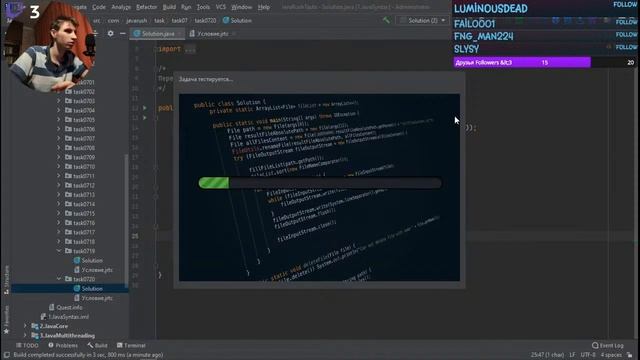The image size is (640, 360).
Task: Select Условие.jetc under task0720
Action: point(97,298)
